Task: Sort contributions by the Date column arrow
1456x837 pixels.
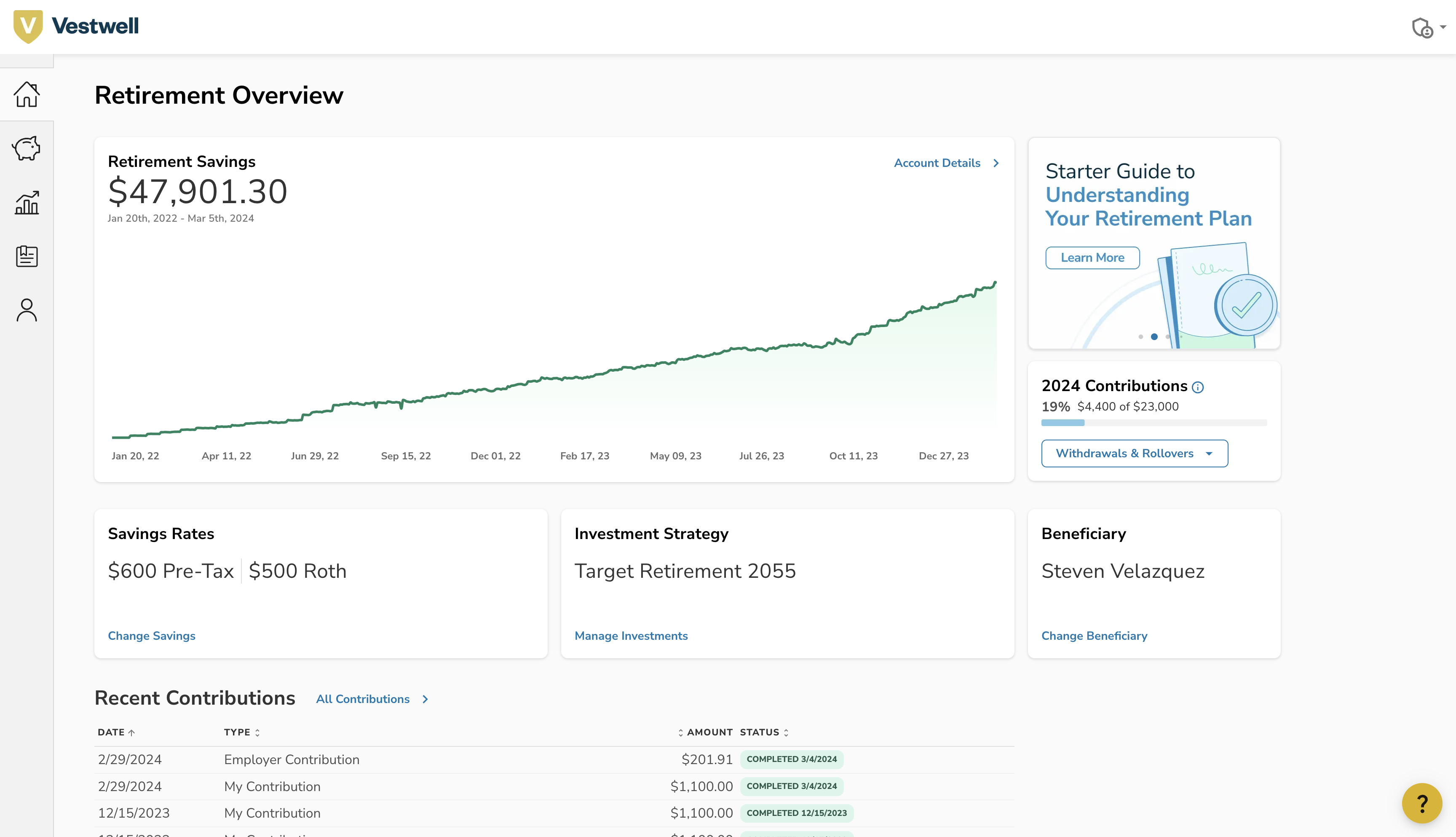Action: pyautogui.click(x=133, y=732)
